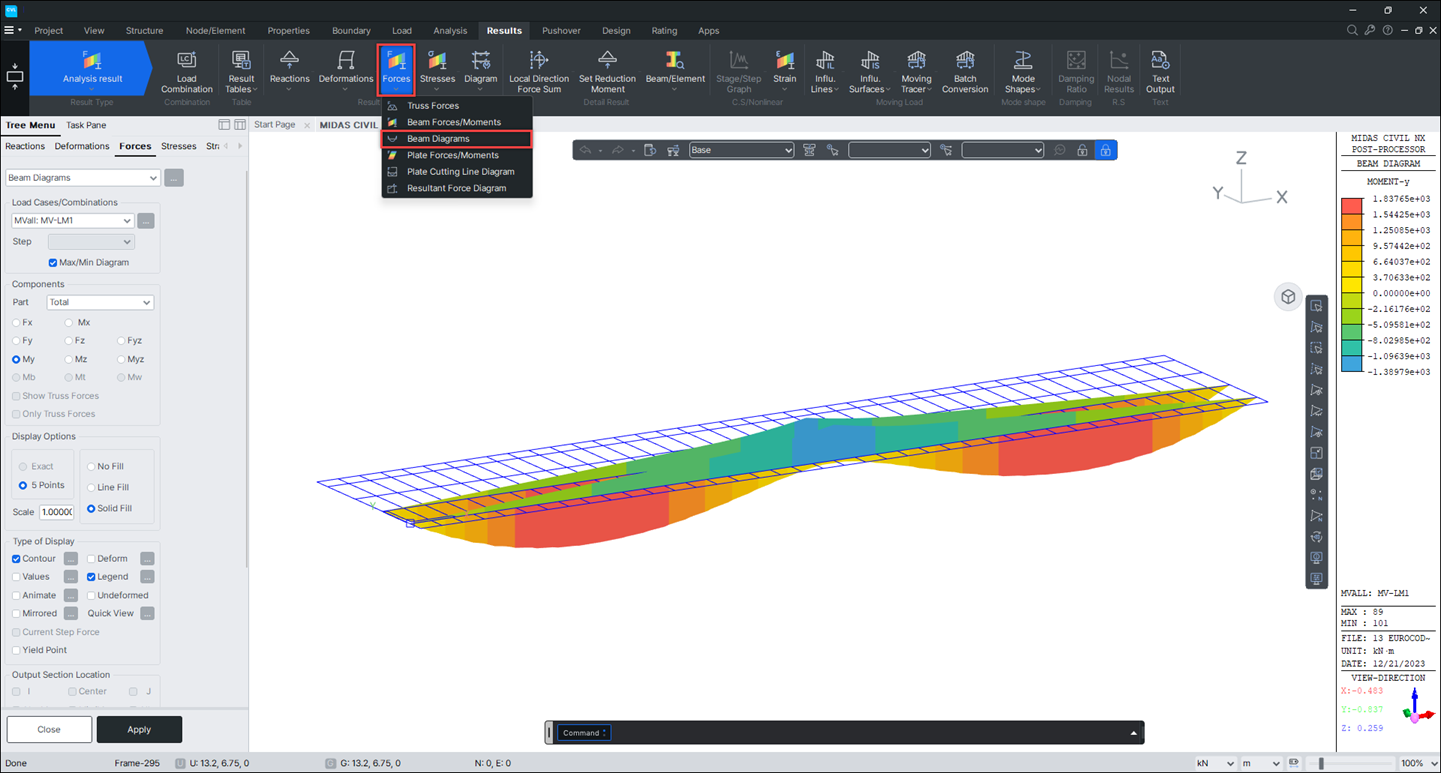
Task: Open the Base dropdown in viewport toolbar
Action: pos(741,150)
